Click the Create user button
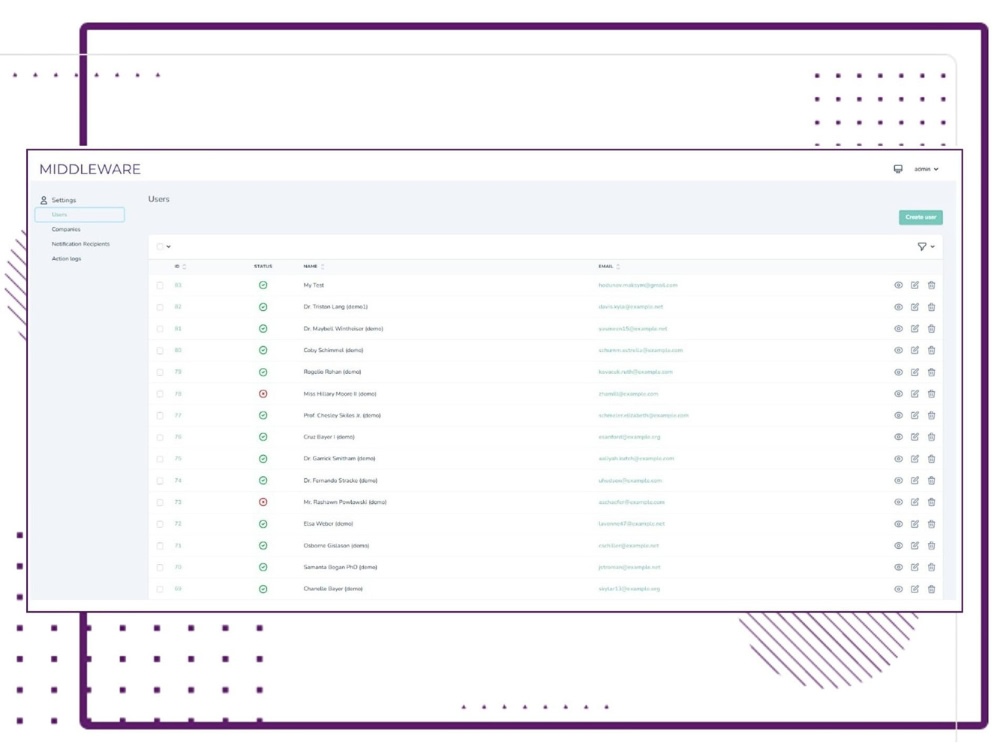The image size is (1000, 750). [920, 217]
